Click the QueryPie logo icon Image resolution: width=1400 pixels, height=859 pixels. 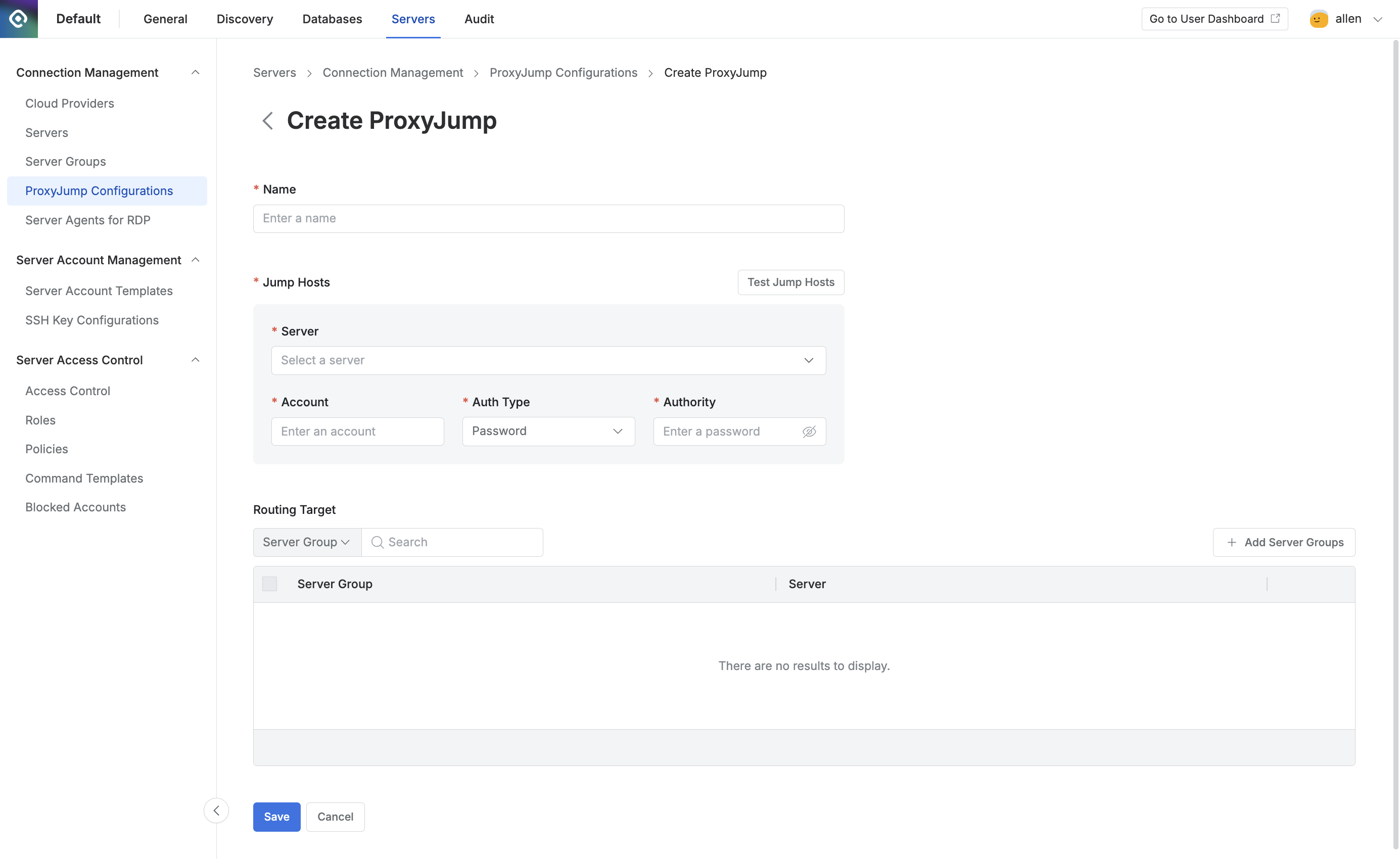click(x=19, y=19)
